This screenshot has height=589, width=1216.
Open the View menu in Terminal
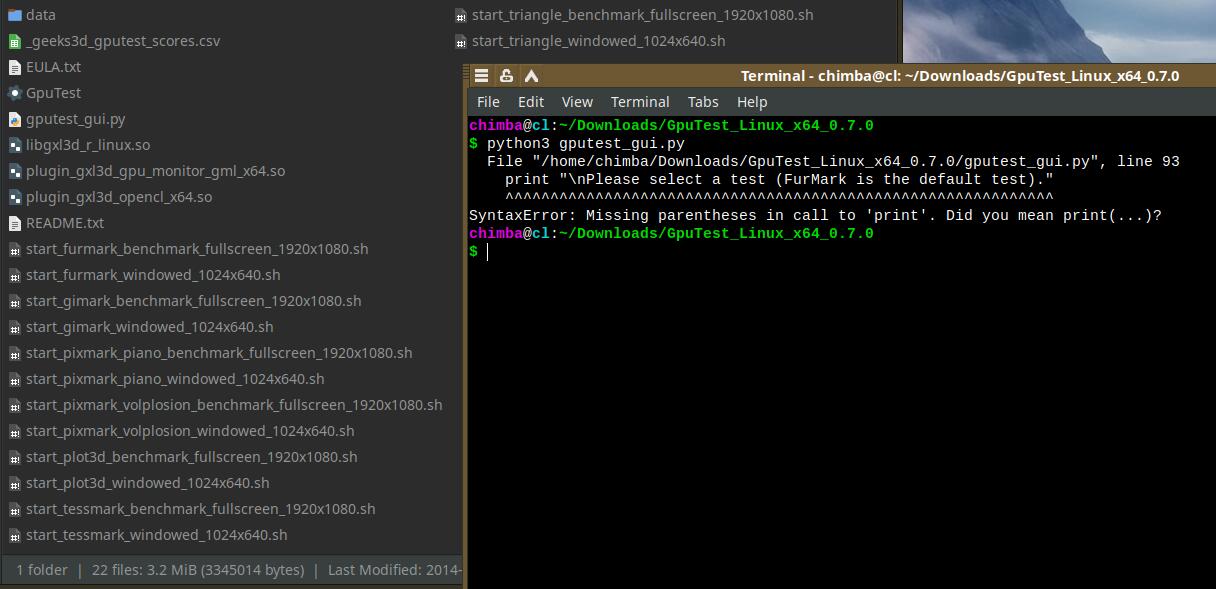[x=577, y=102]
